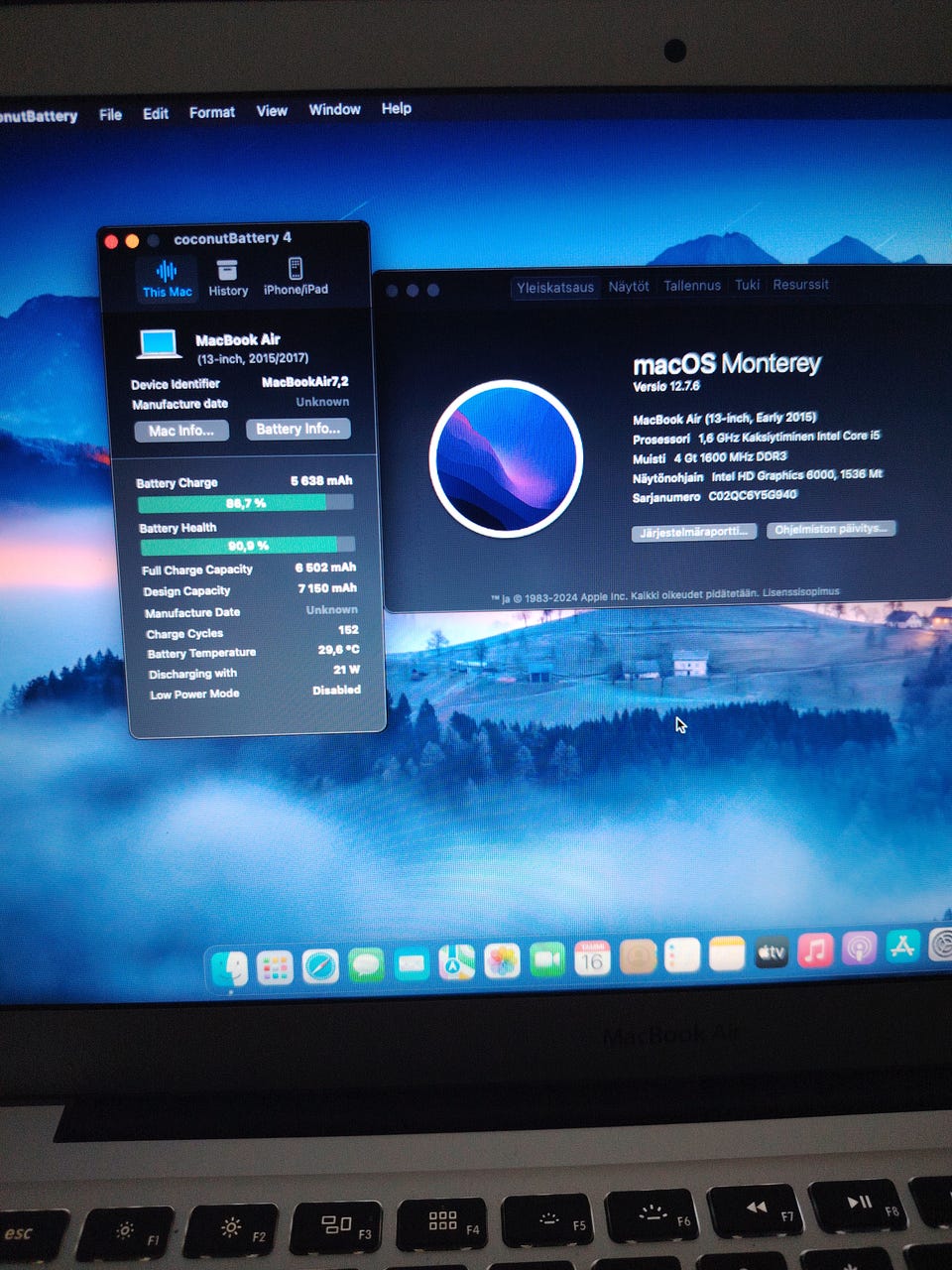Image resolution: width=952 pixels, height=1270 pixels.
Task: Switch to Näytöt tab in About This Mac
Action: pos(629,286)
